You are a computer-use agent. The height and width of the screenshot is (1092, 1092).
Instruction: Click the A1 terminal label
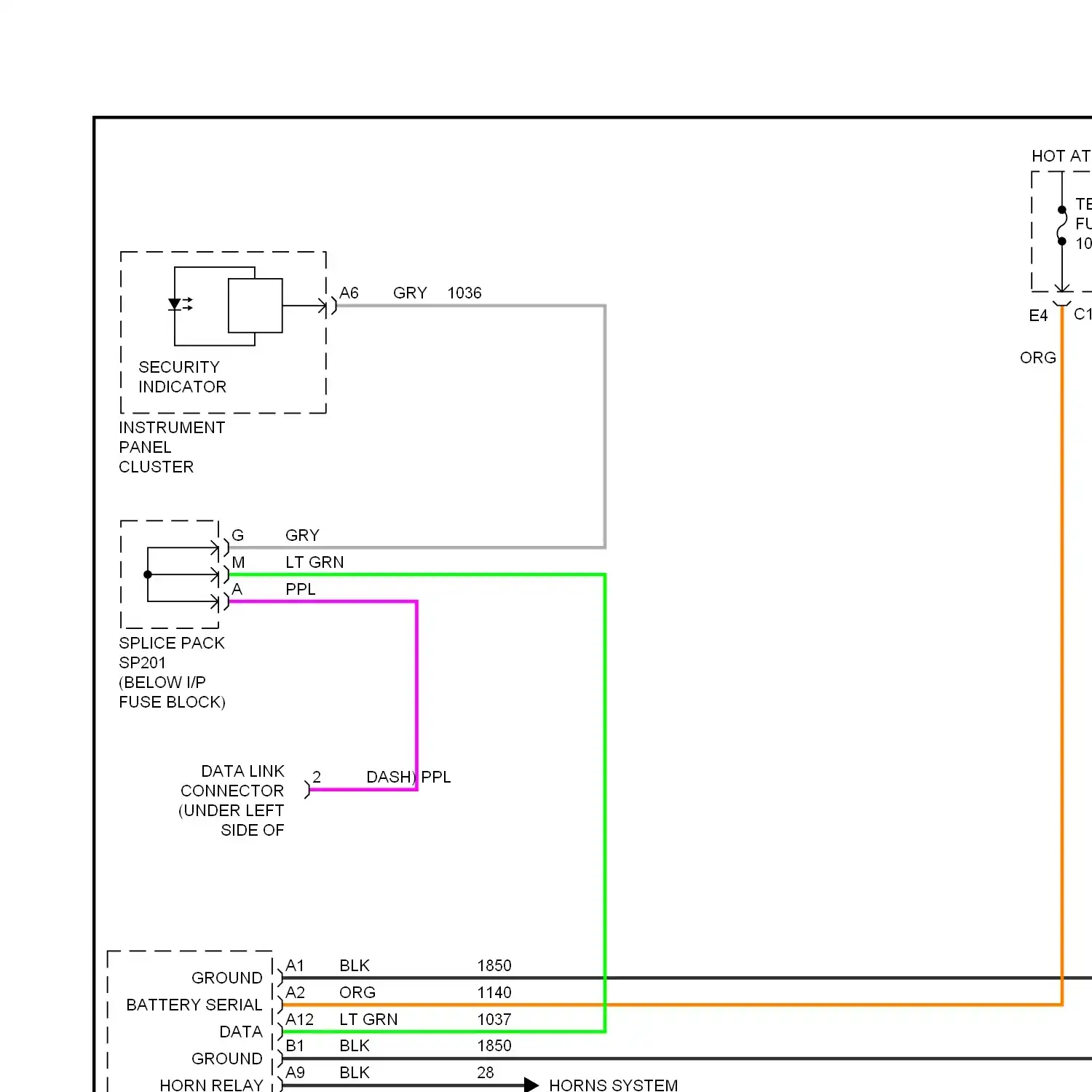pyautogui.click(x=295, y=965)
